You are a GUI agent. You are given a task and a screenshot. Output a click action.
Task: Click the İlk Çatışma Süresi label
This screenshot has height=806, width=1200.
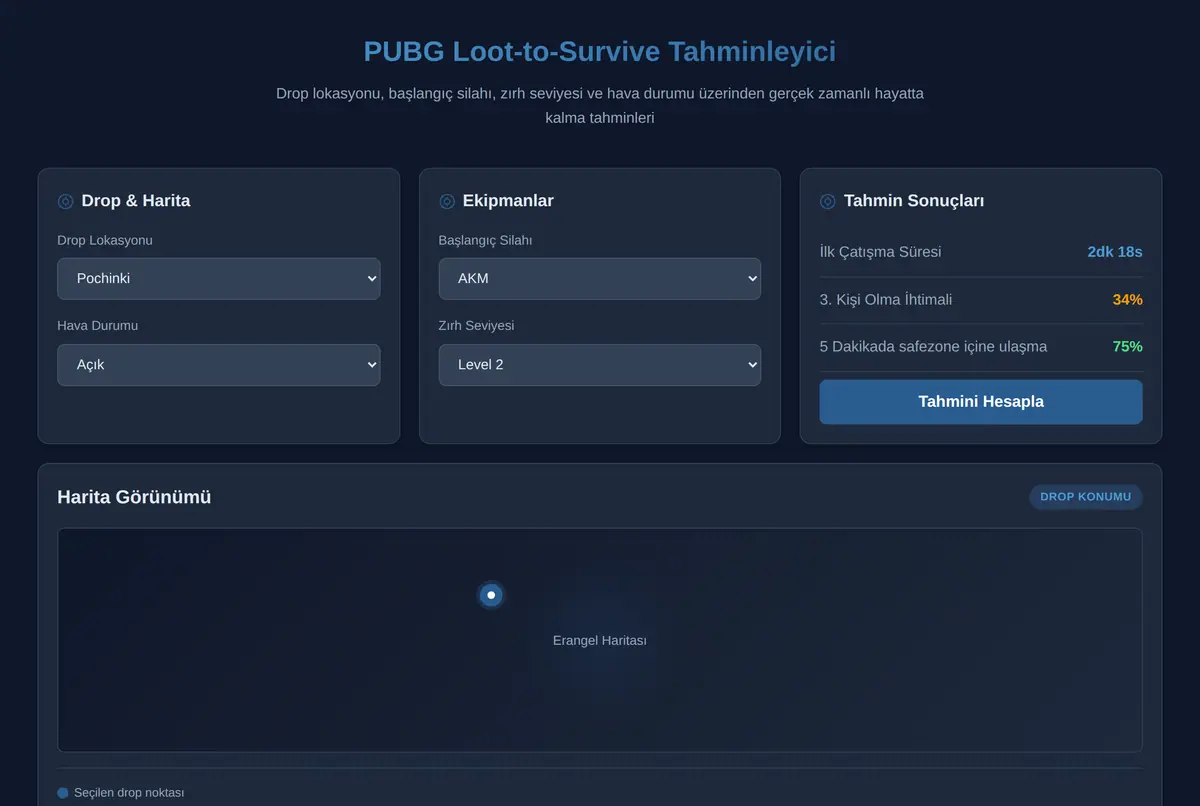(880, 252)
